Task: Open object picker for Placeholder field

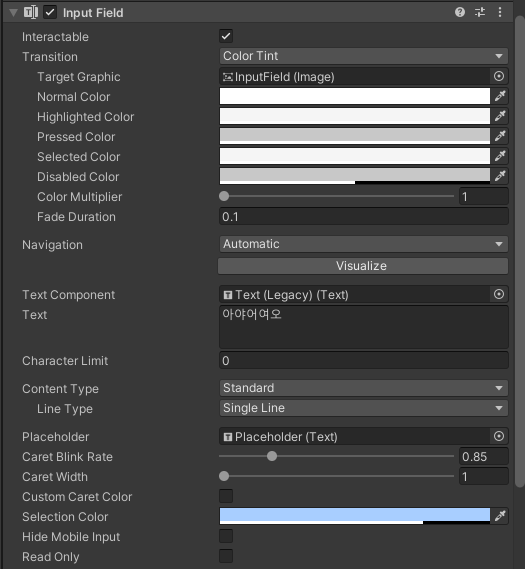Action: click(499, 436)
